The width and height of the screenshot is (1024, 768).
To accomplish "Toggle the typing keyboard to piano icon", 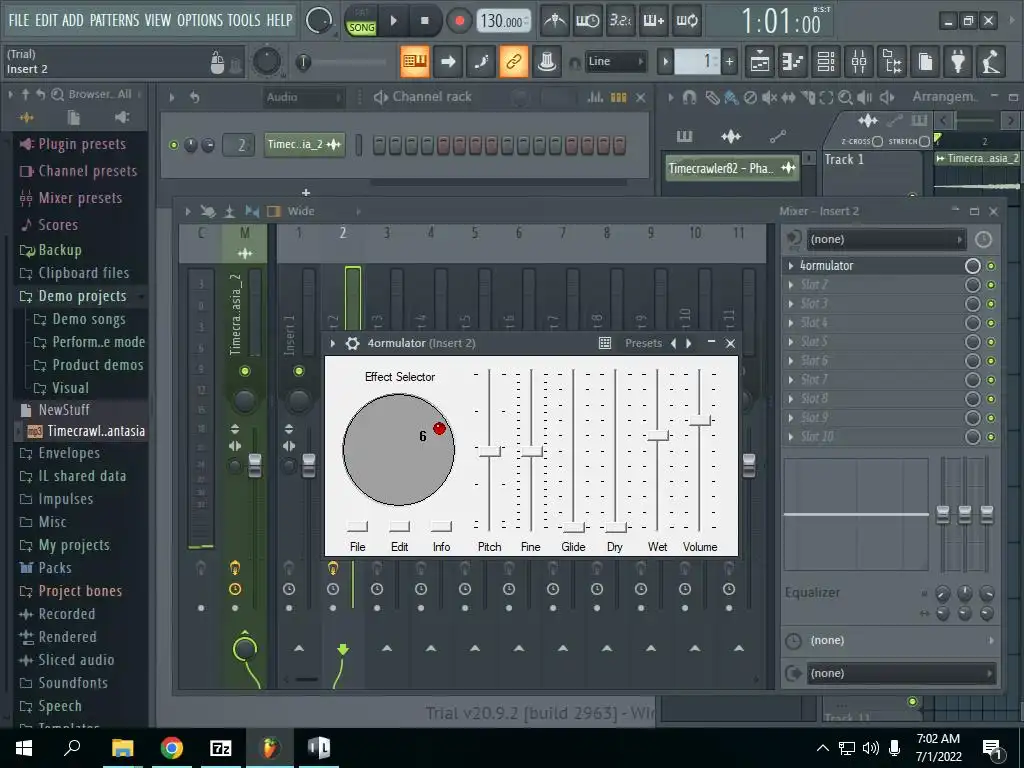I will [x=415, y=61].
